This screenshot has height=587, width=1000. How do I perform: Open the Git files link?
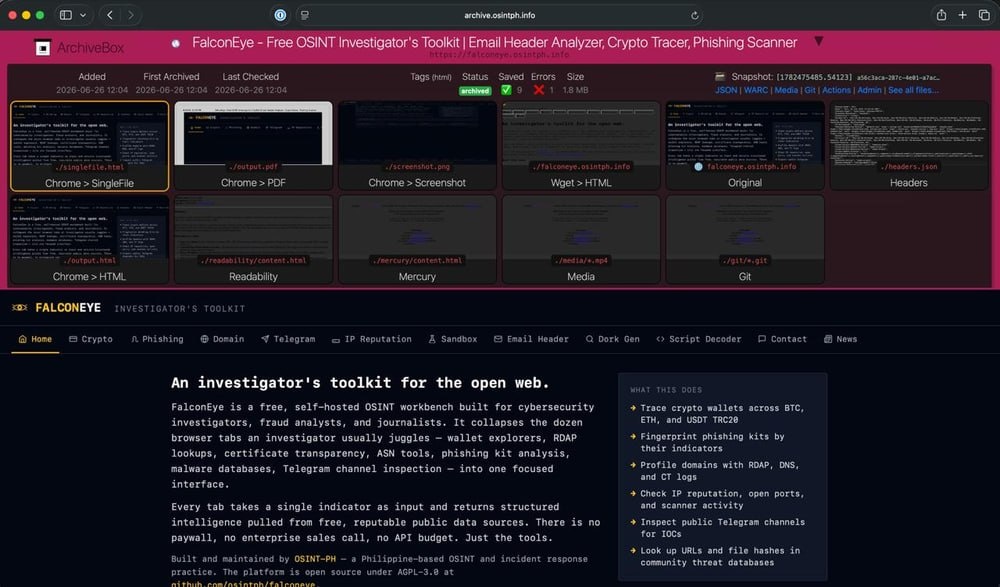pyautogui.click(x=810, y=90)
